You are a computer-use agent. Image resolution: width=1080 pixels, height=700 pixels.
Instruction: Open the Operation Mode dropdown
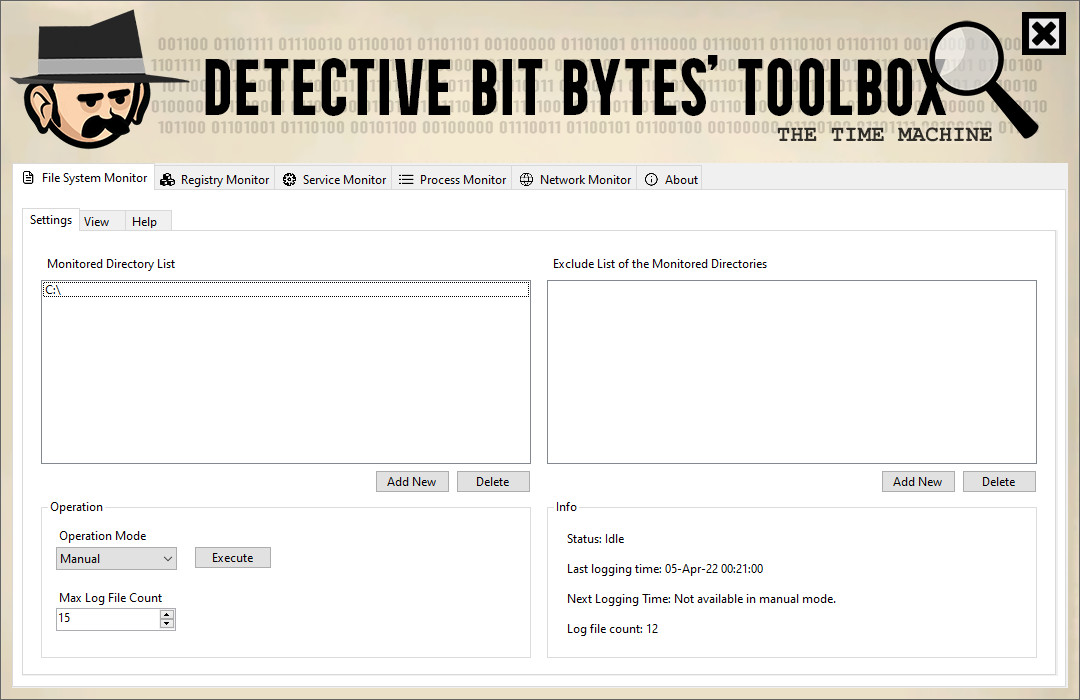click(x=166, y=558)
